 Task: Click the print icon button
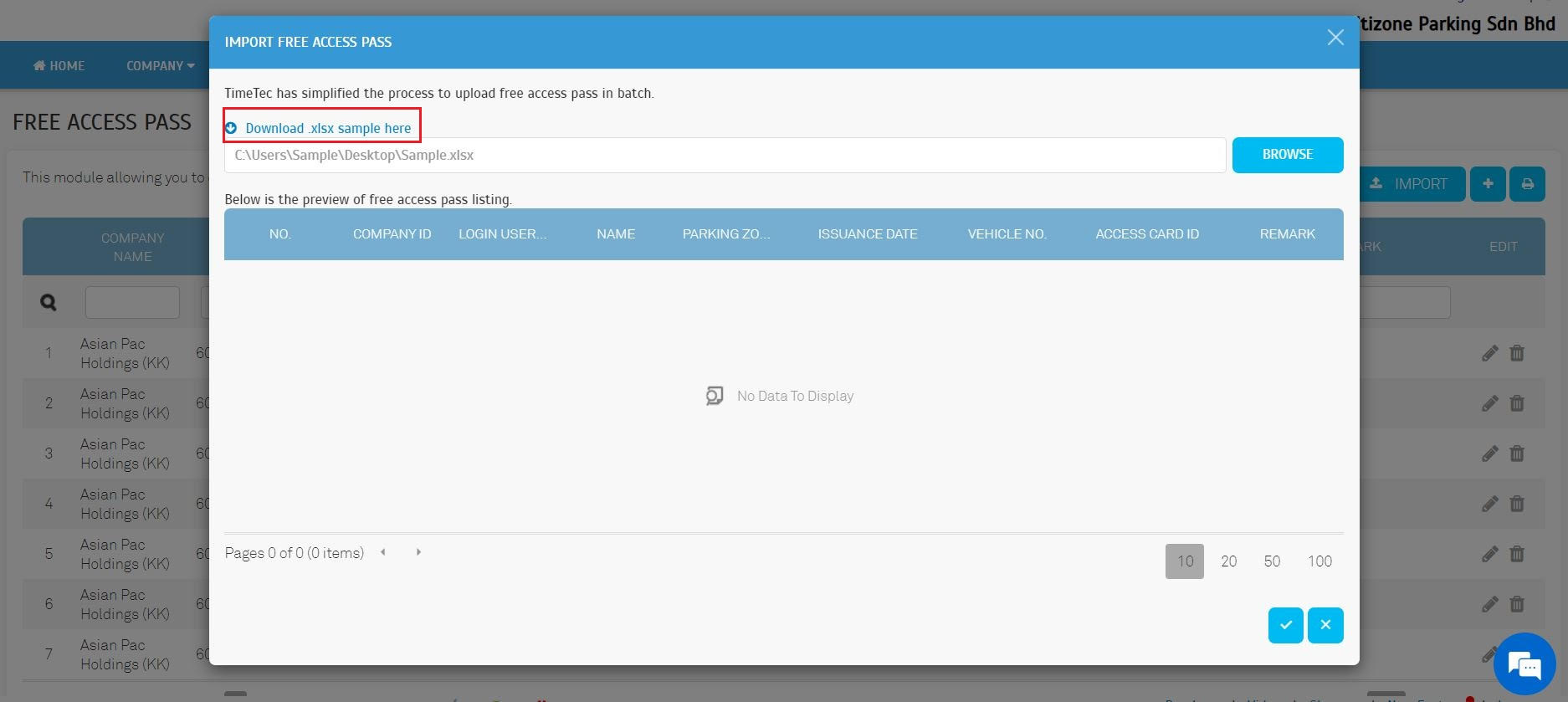[x=1527, y=184]
